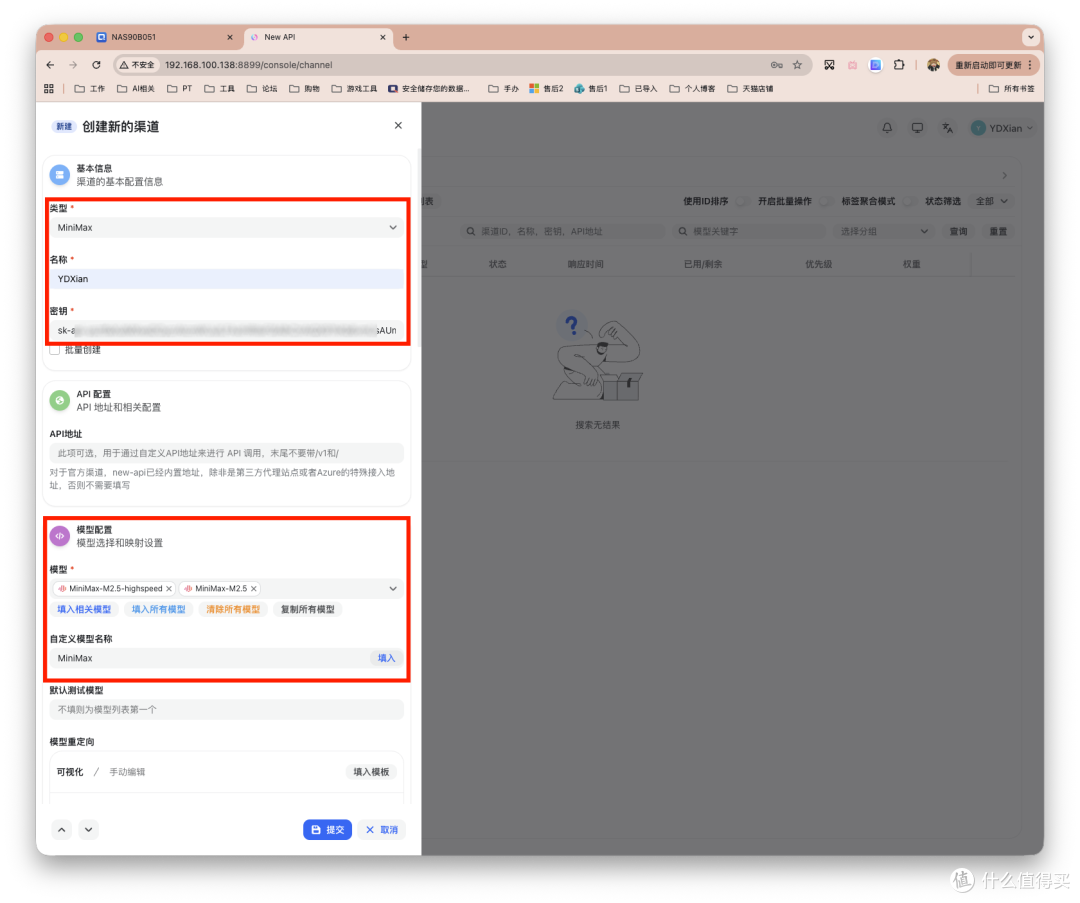This screenshot has height=903, width=1080.
Task: Remove MiniMax-M2.5 model tag
Action: (254, 589)
